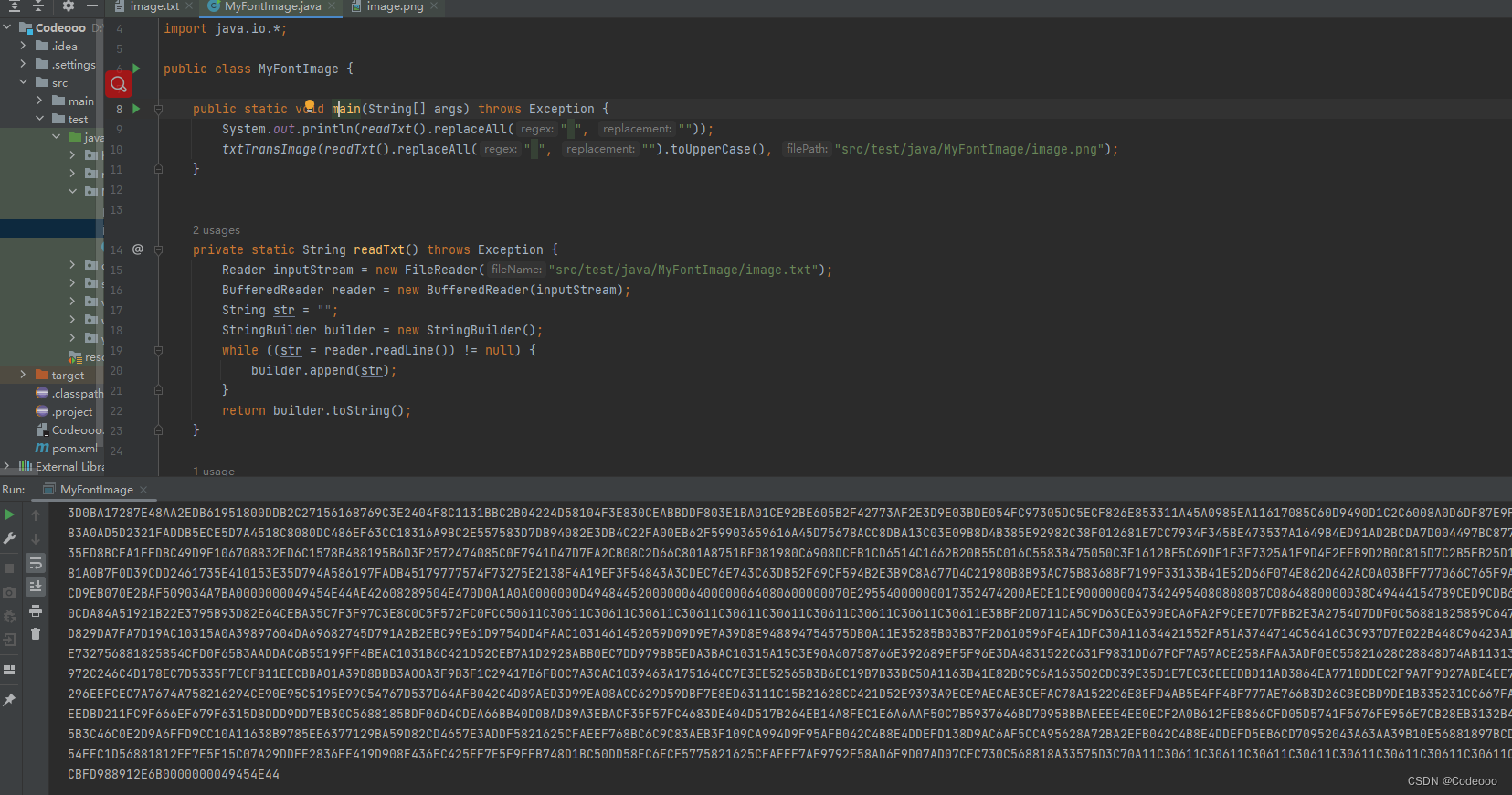1512x795 pixels.
Task: Click 'readTxt' method name on line 14
Action: (x=379, y=249)
